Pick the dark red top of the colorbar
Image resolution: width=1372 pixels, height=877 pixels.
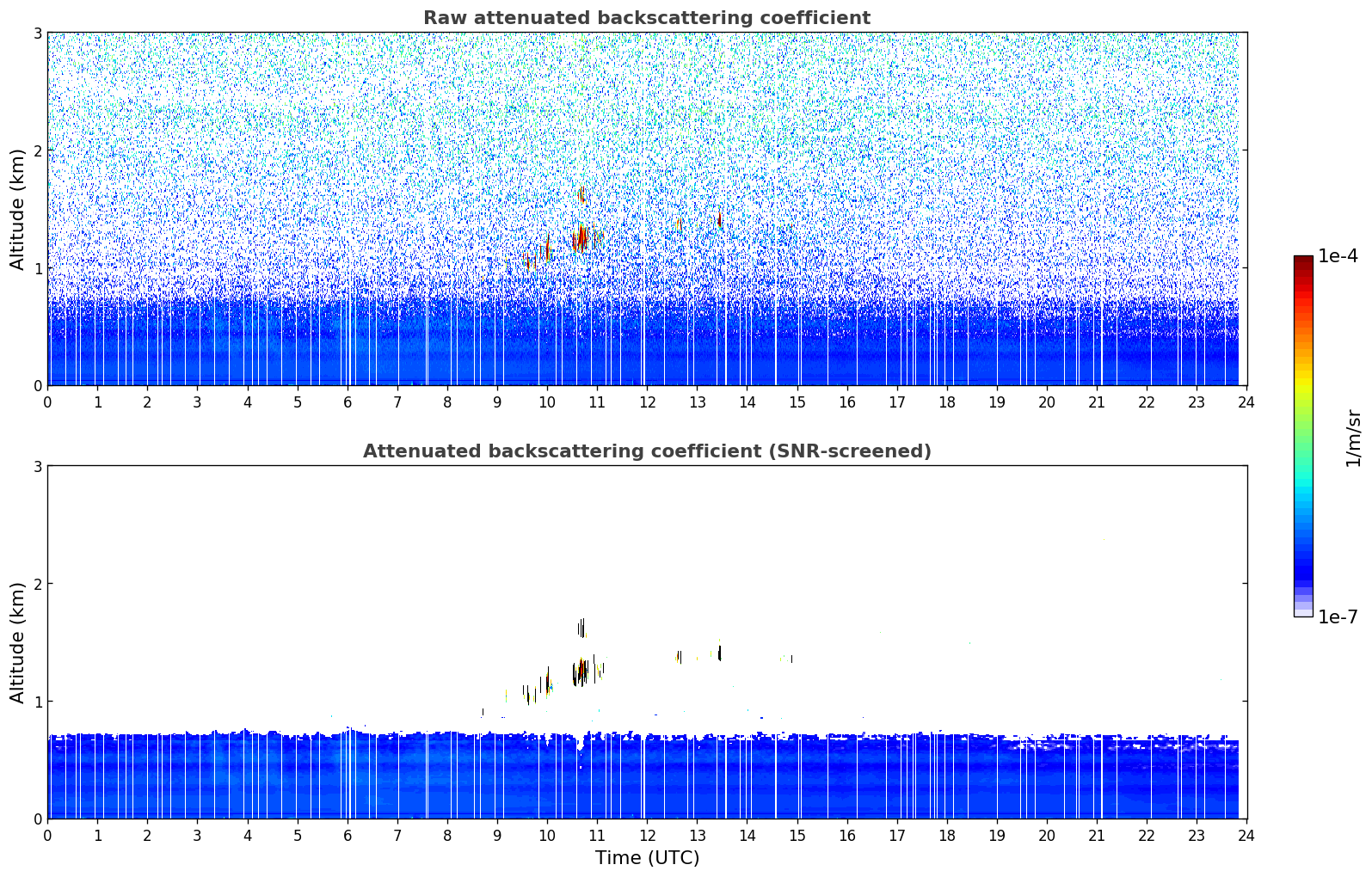coord(1303,261)
